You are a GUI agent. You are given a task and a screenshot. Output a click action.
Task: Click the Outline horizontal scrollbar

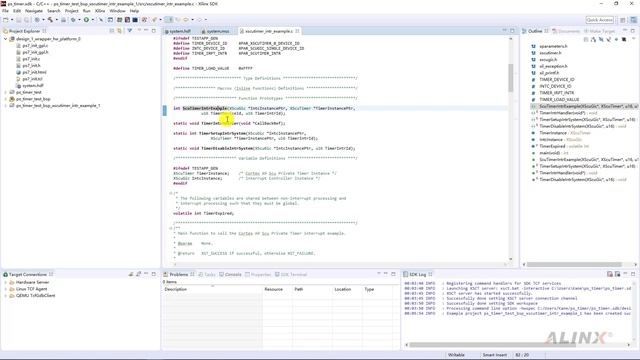pos(574,264)
